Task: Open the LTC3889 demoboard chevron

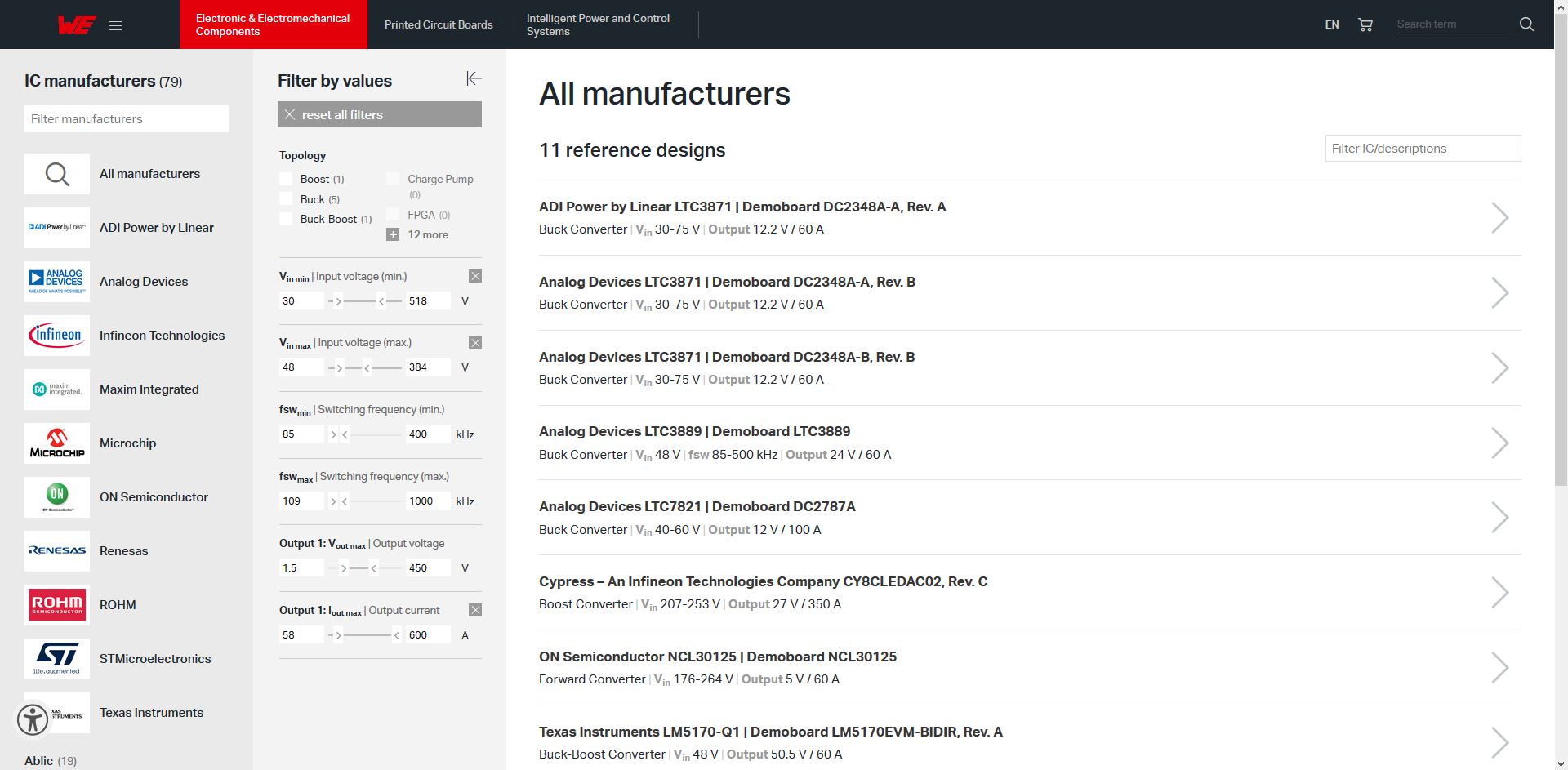Action: [1500, 443]
